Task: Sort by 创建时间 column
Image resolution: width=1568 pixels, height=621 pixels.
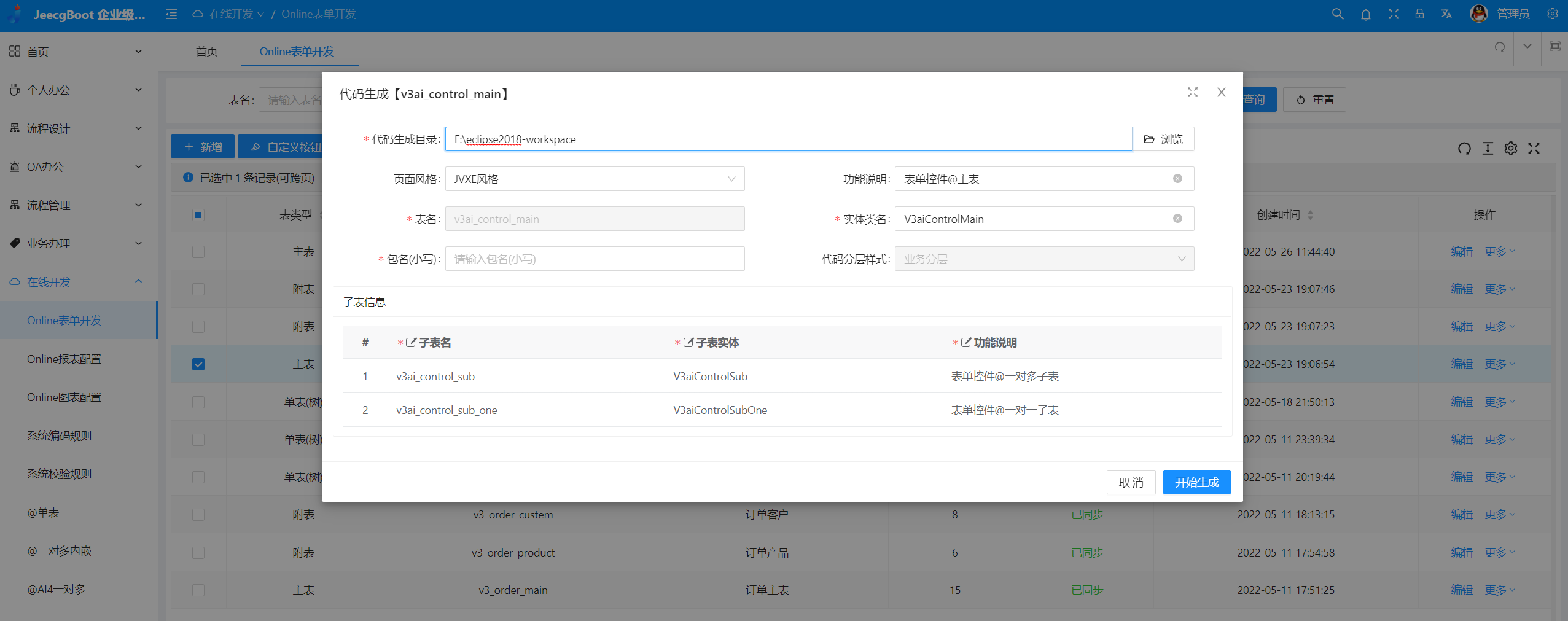Action: click(x=1310, y=215)
